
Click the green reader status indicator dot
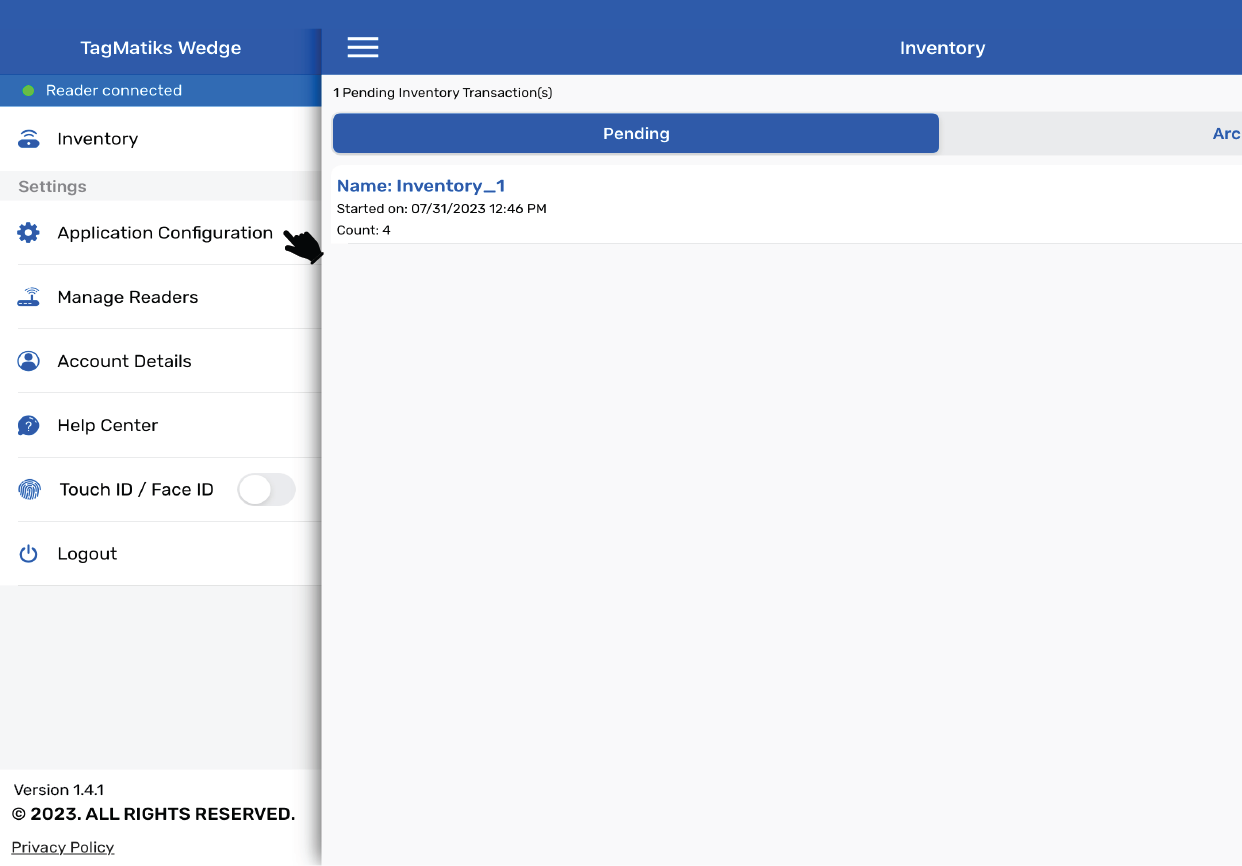pyautogui.click(x=29, y=91)
